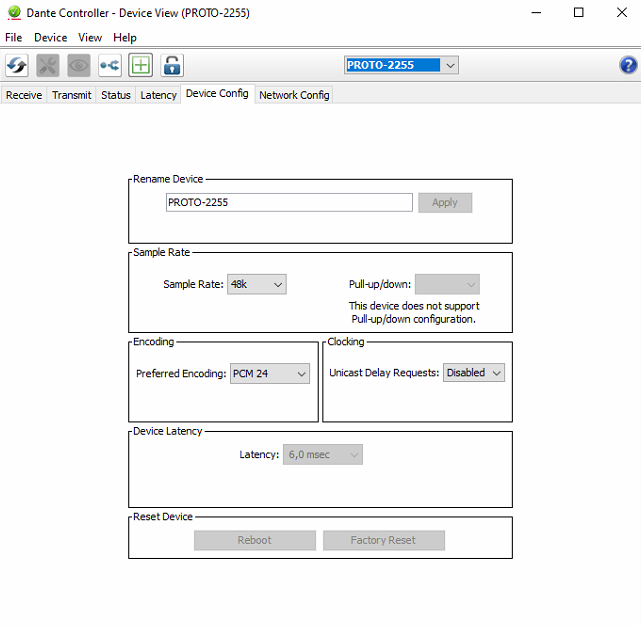Click the 'Pull-up/down:' label

[380, 284]
